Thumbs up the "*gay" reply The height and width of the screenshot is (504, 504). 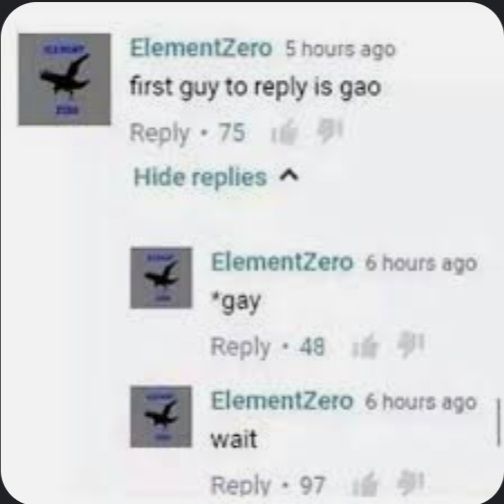(x=366, y=346)
